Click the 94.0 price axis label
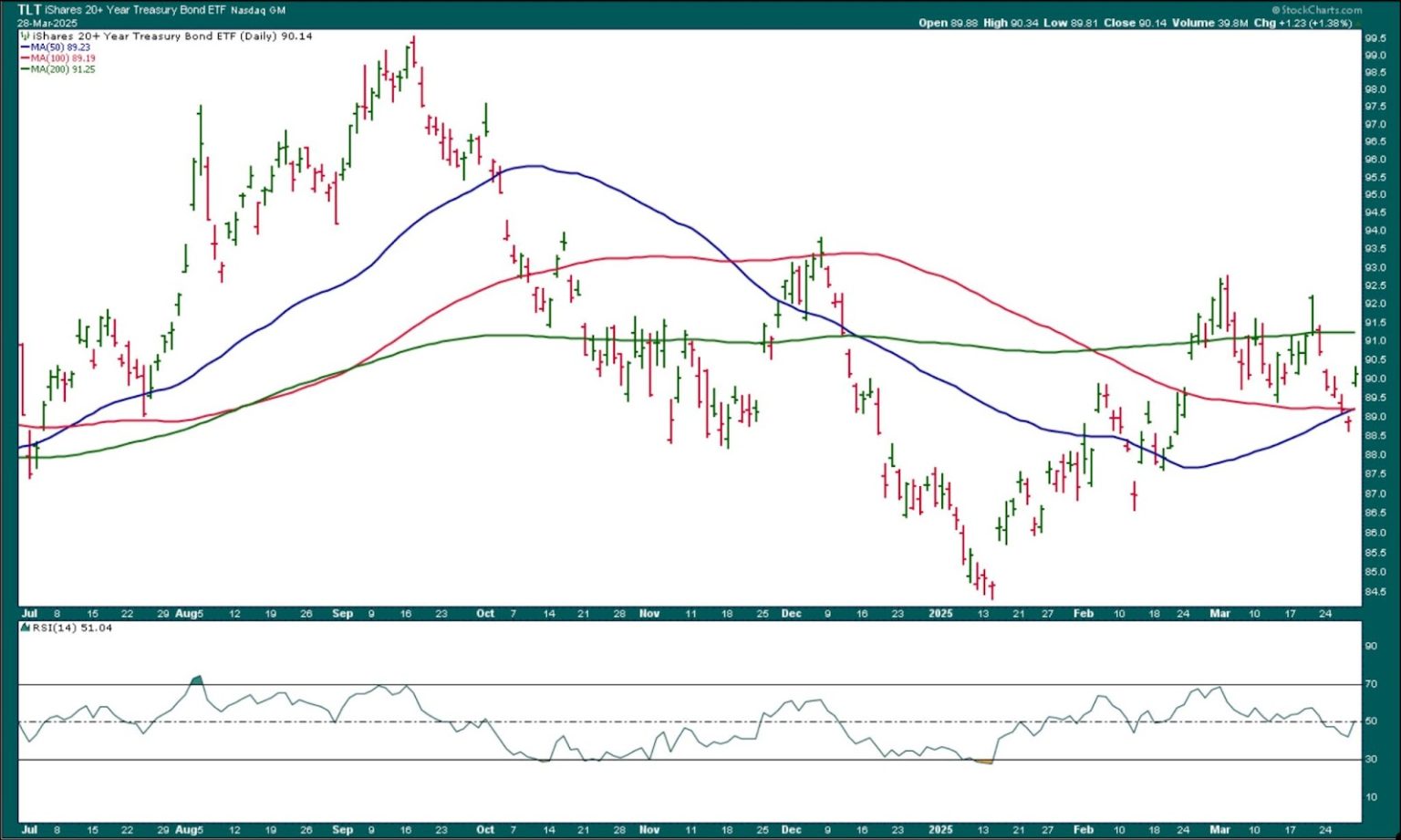1401x840 pixels. (1375, 231)
